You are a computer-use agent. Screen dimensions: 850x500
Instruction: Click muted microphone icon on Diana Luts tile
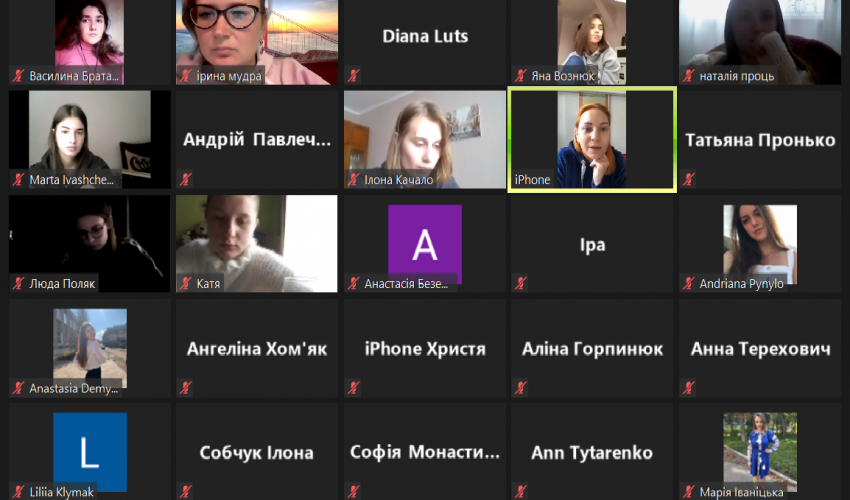pyautogui.click(x=353, y=75)
